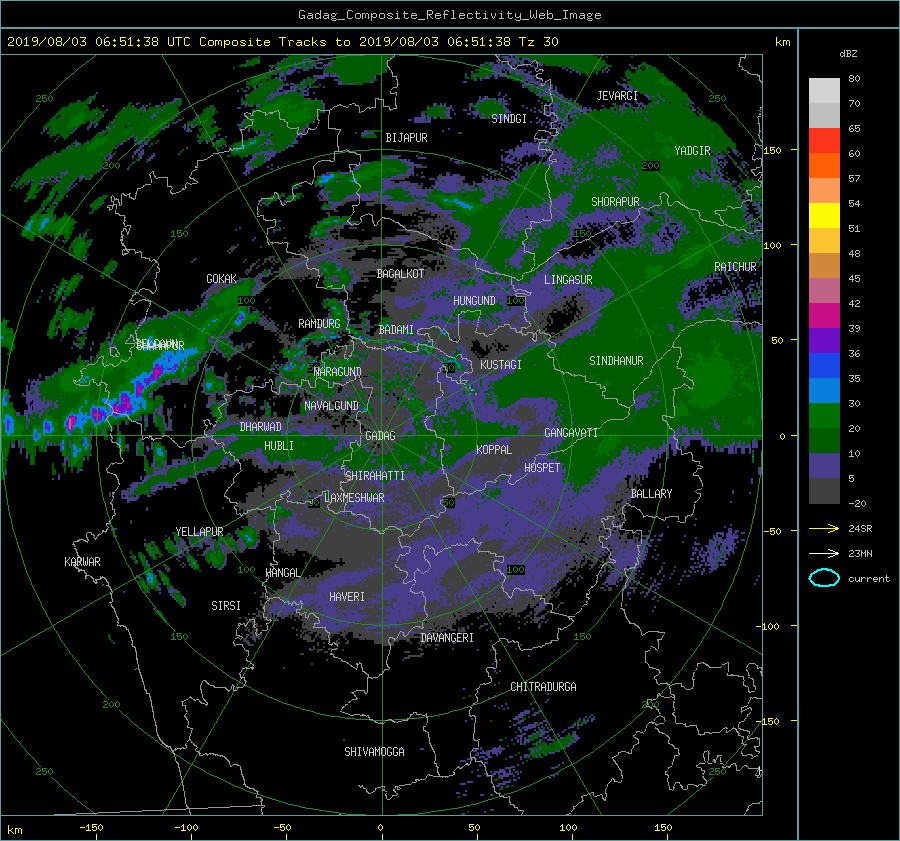Click the dBZ legend heading

(x=848, y=53)
